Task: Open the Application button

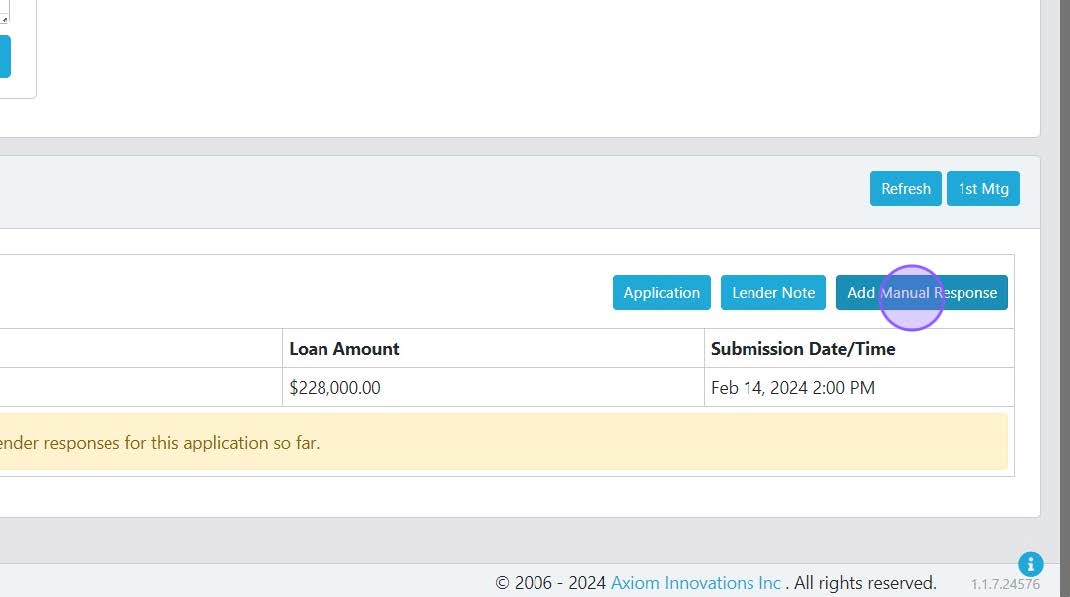Action: [661, 293]
